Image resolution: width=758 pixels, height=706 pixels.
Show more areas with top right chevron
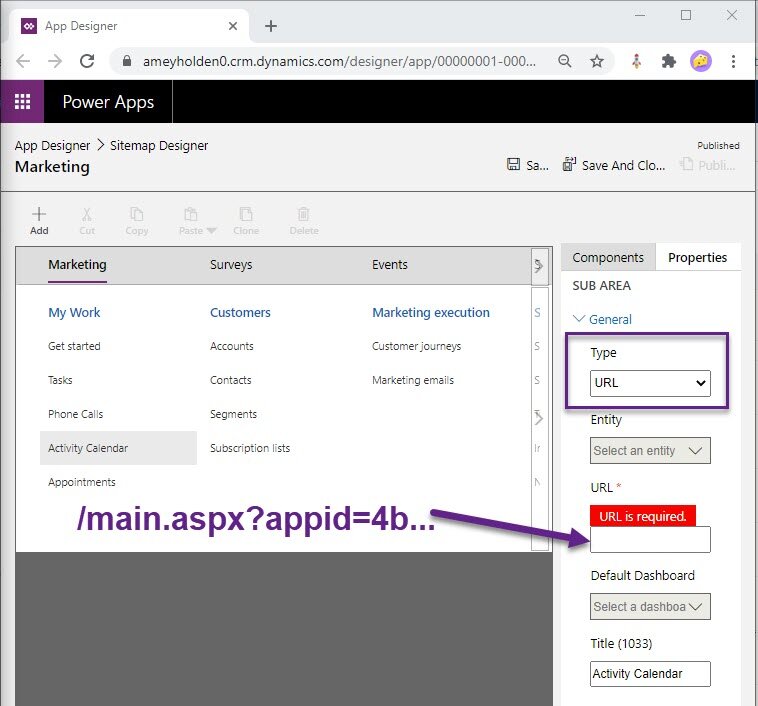(x=539, y=265)
